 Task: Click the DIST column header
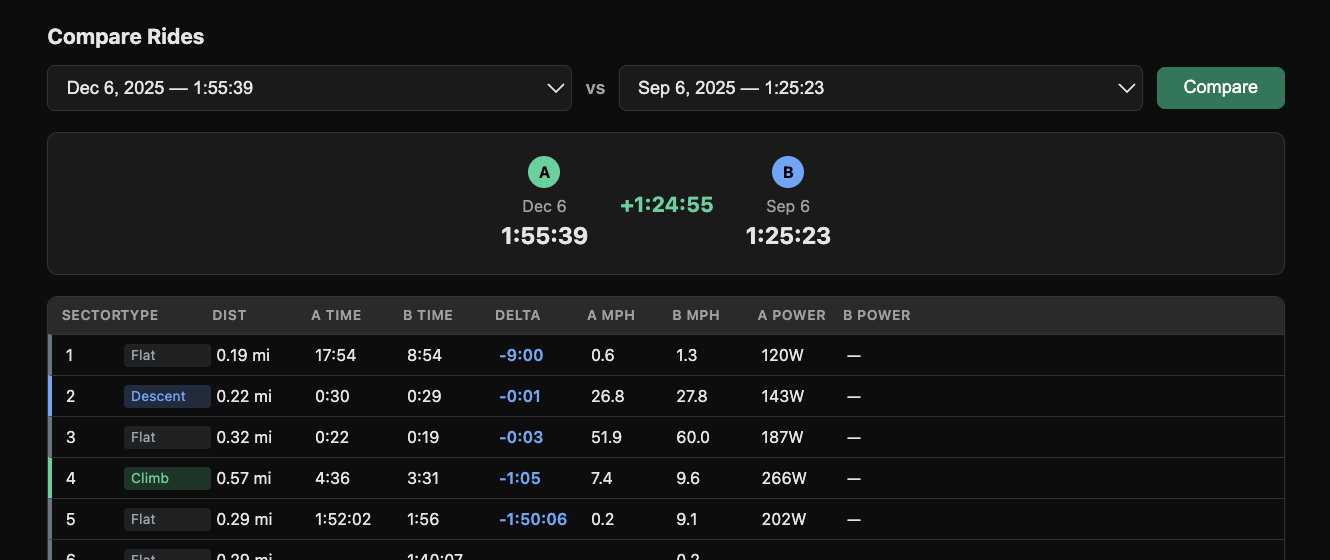[x=229, y=315]
